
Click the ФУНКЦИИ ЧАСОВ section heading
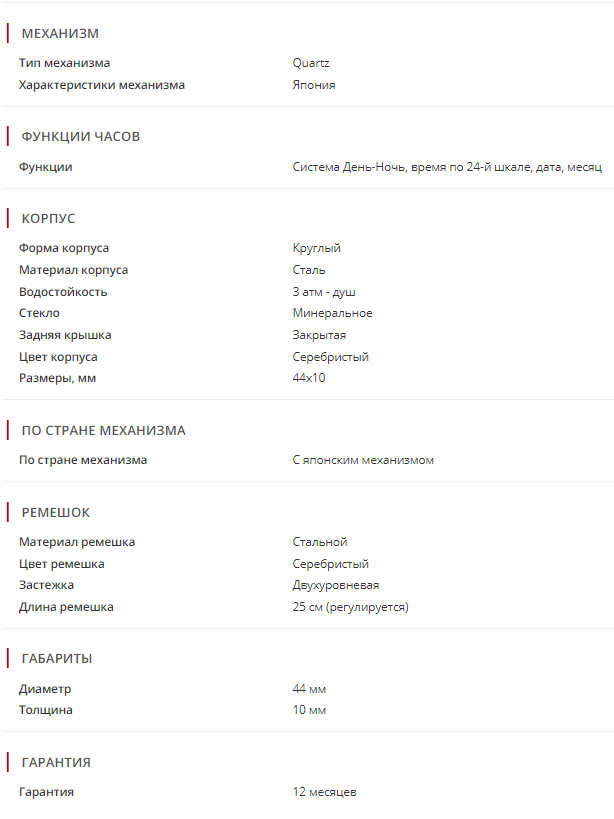[81, 136]
